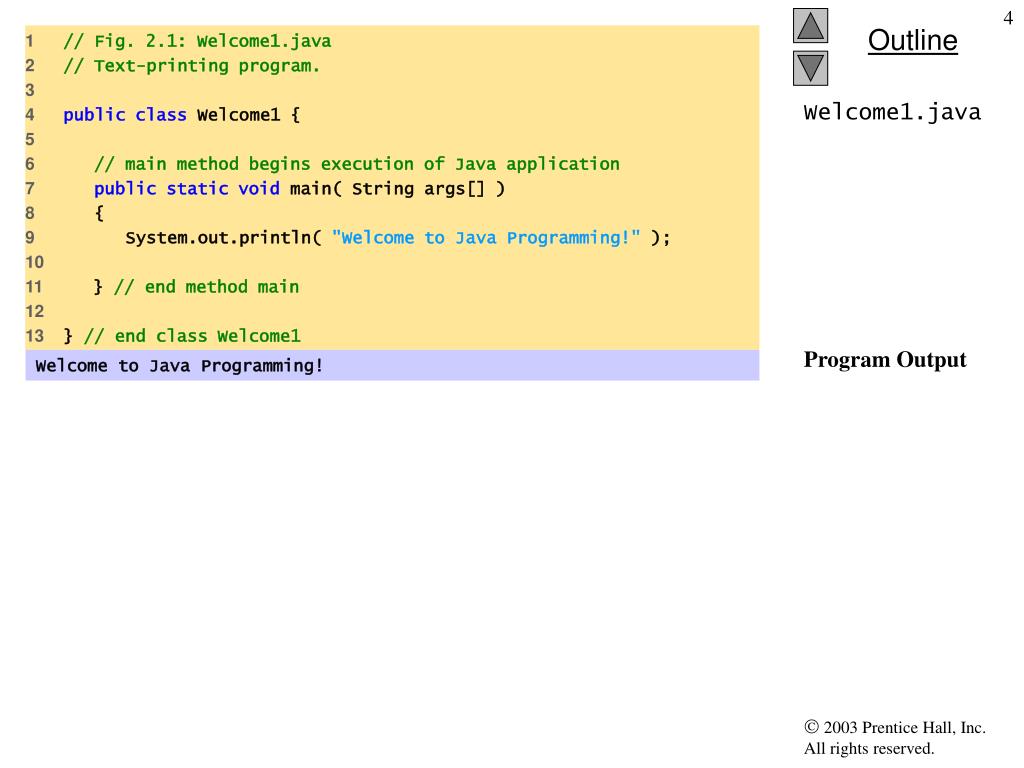Click the Fig. 2.1 comment on line 1
The height and width of the screenshot is (768, 1024).
[197, 41]
